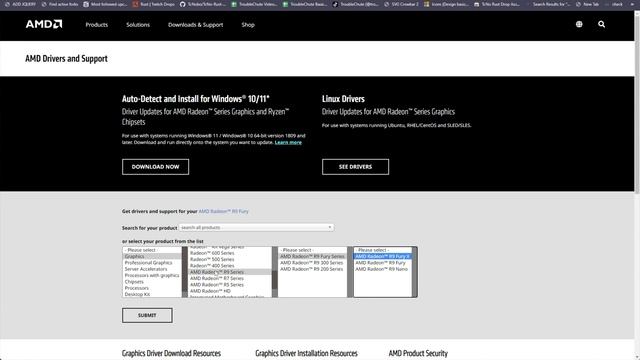The height and width of the screenshot is (360, 640).
Task: Open the New Tab bookmark
Action: coord(587,4)
